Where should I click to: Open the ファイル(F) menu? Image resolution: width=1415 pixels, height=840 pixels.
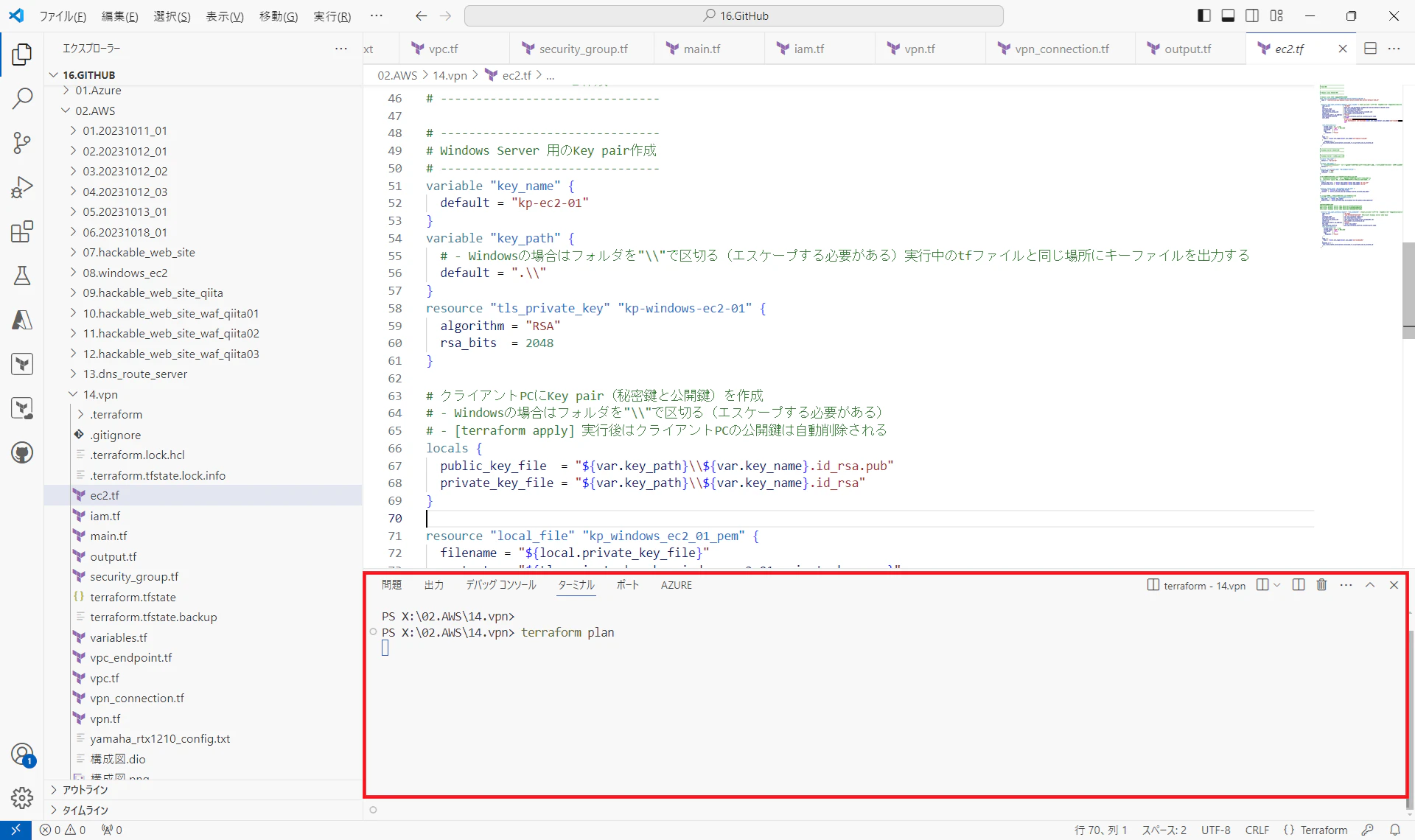click(63, 16)
